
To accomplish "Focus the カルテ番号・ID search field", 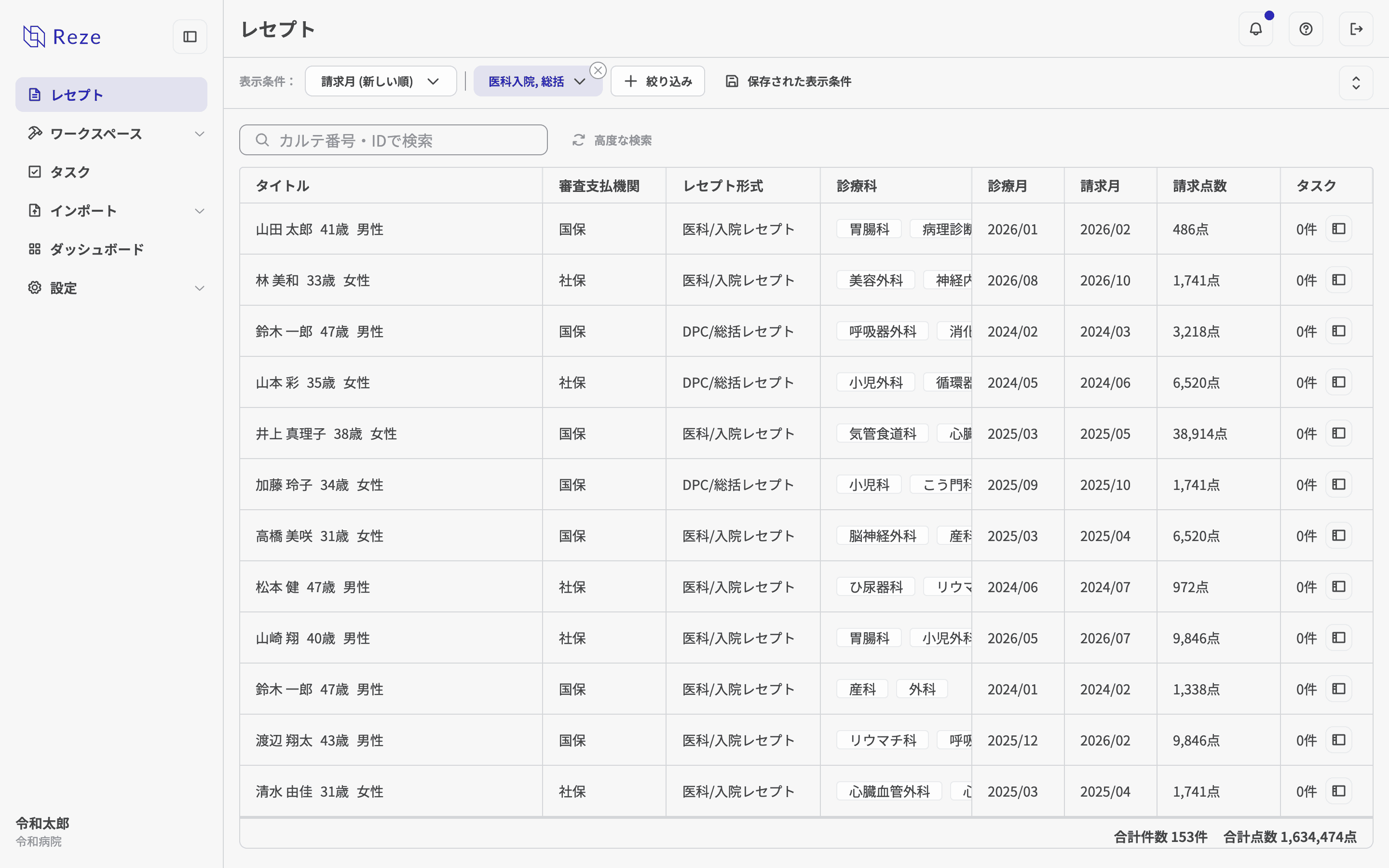I will (x=393, y=140).
